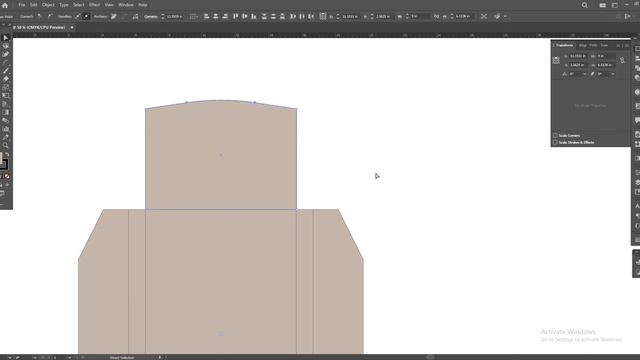
Task: Open the View menu
Action: [109, 5]
